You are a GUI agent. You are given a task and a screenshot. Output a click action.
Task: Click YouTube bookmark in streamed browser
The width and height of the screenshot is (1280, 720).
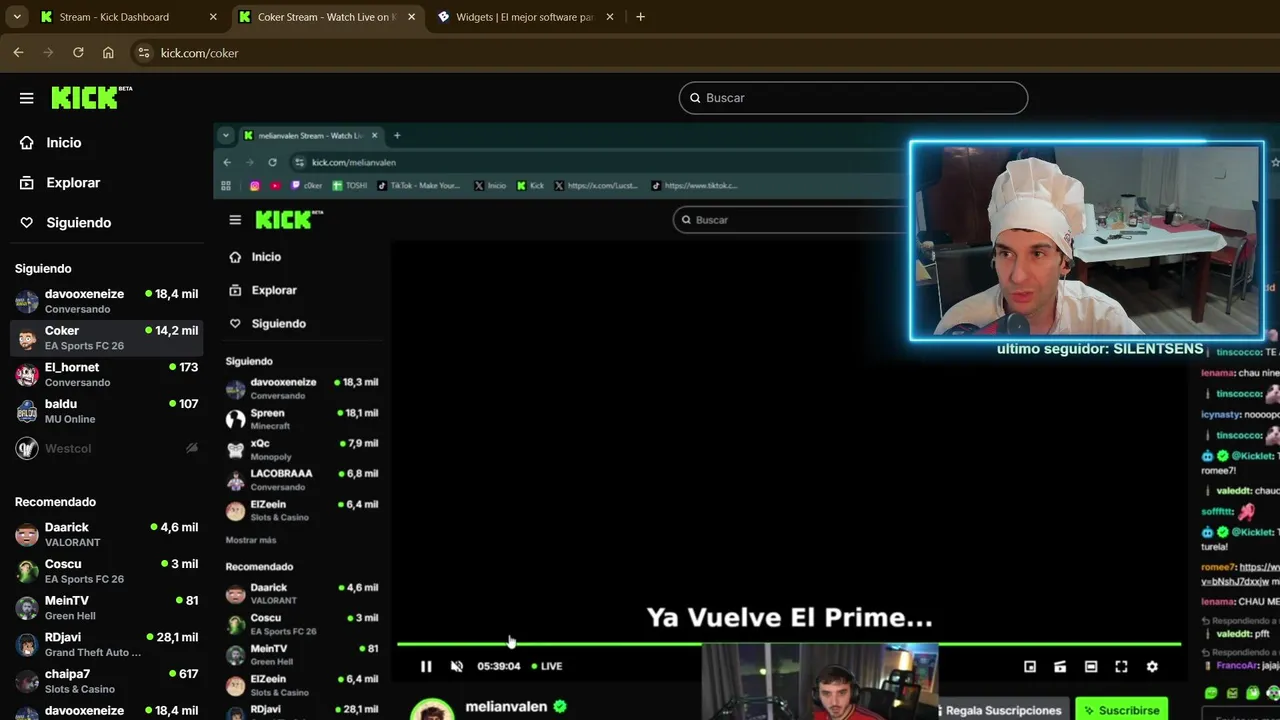pyautogui.click(x=276, y=185)
